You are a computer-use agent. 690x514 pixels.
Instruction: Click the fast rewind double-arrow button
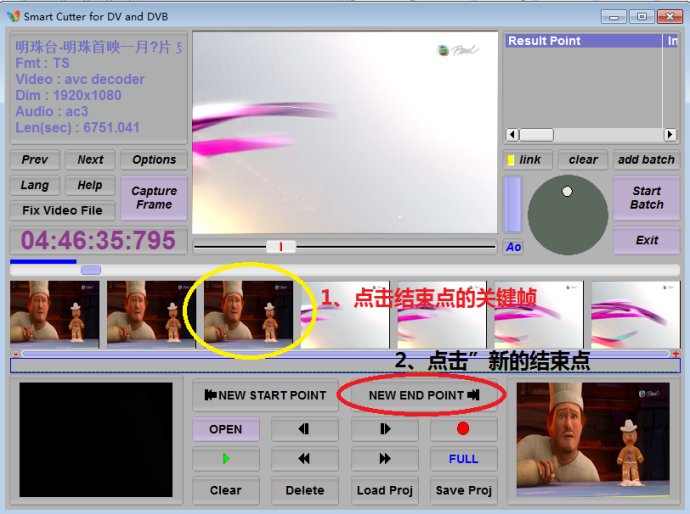coord(304,459)
